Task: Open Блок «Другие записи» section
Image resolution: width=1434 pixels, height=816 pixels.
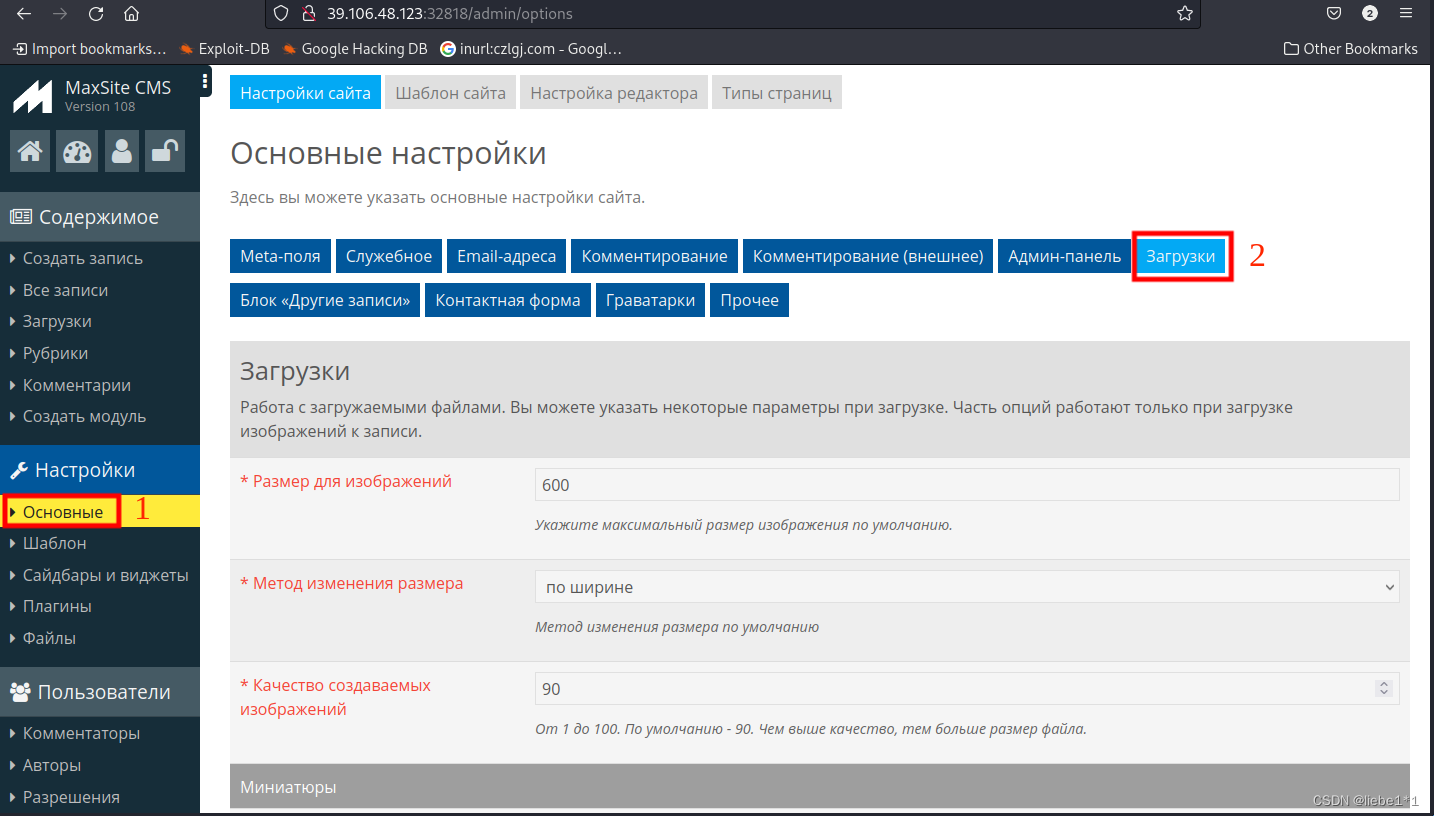Action: (x=325, y=300)
